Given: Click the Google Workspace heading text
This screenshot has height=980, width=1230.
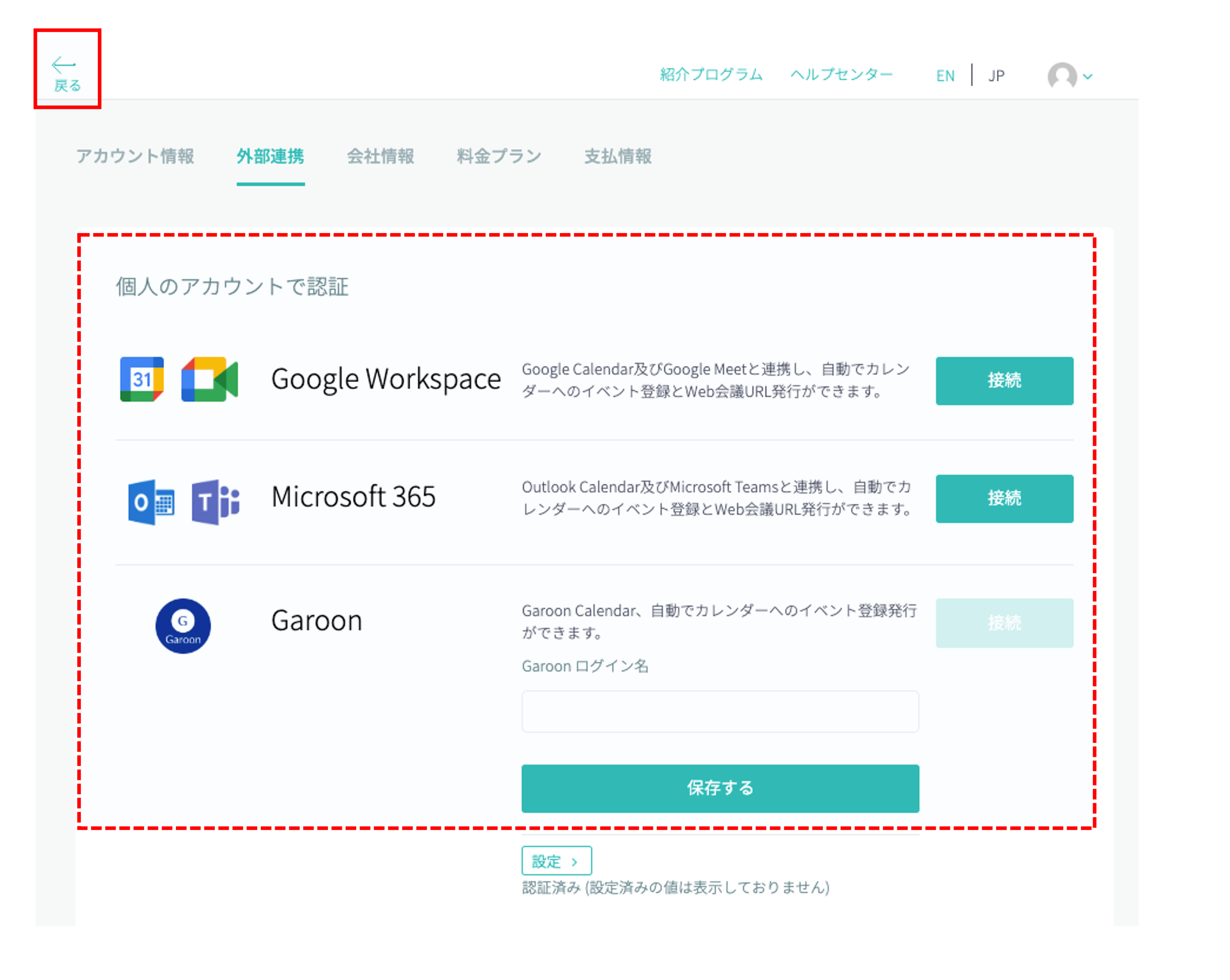Looking at the screenshot, I should click(386, 380).
